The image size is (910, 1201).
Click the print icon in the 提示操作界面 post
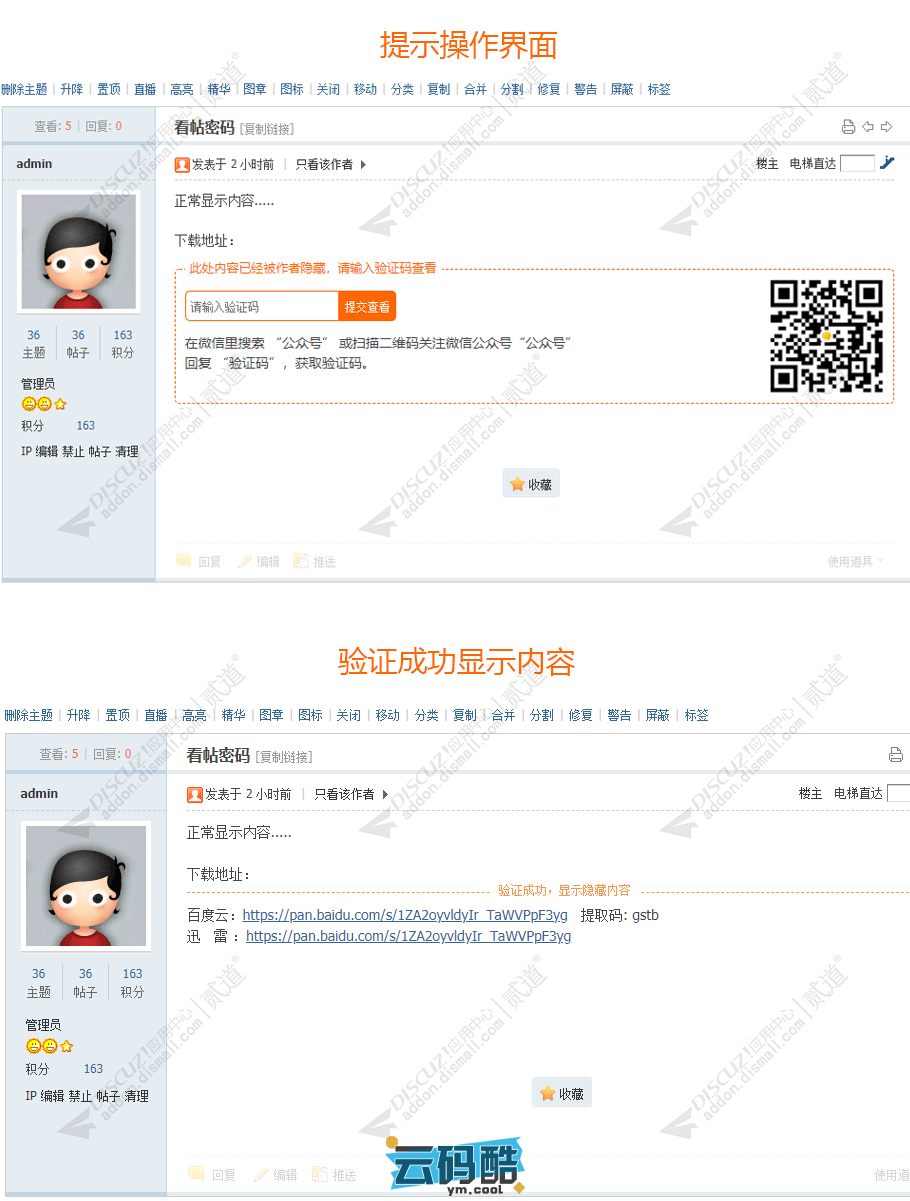tap(848, 127)
